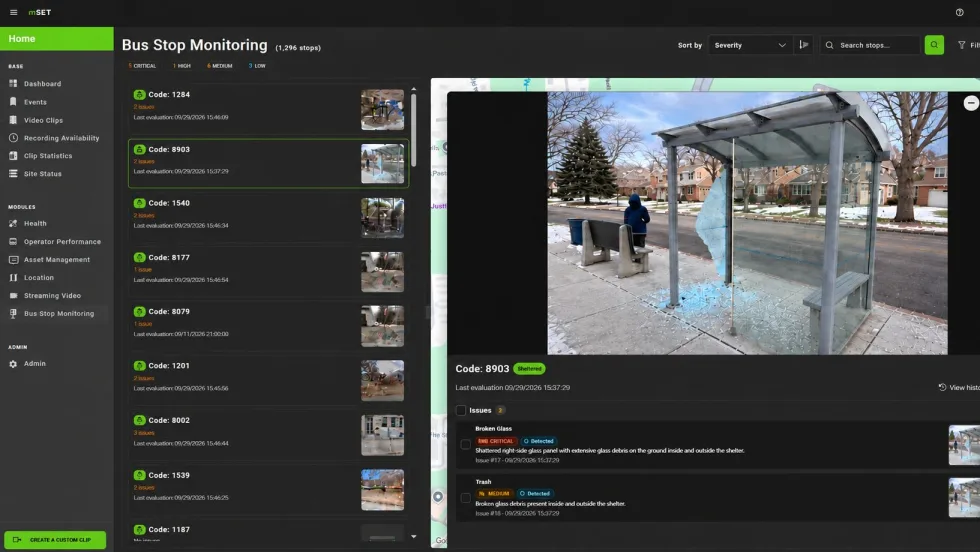The width and height of the screenshot is (980, 552).
Task: Filter by Critical severity tag
Action: click(142, 66)
